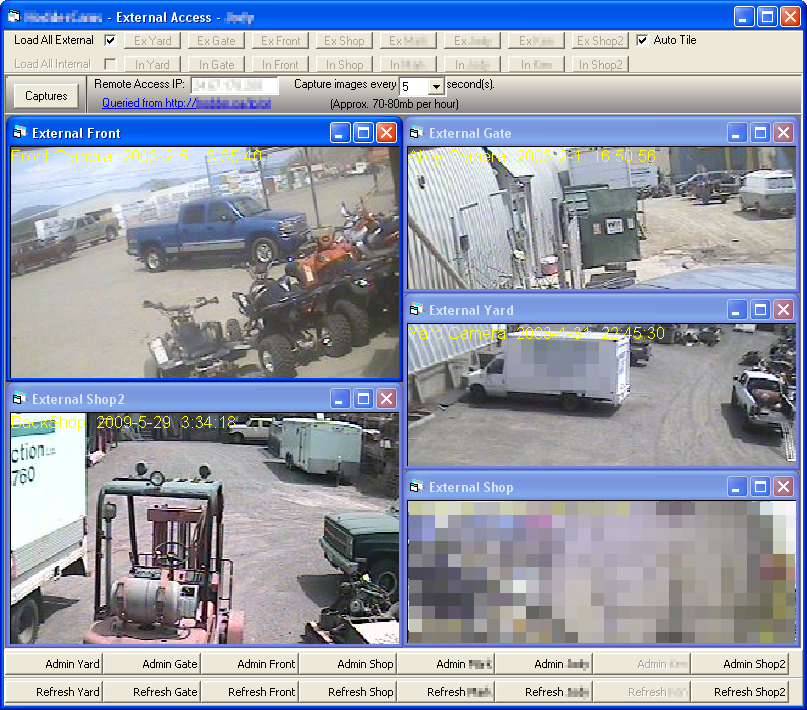This screenshot has height=710, width=807.
Task: Load the In Front camera
Action: point(280,65)
